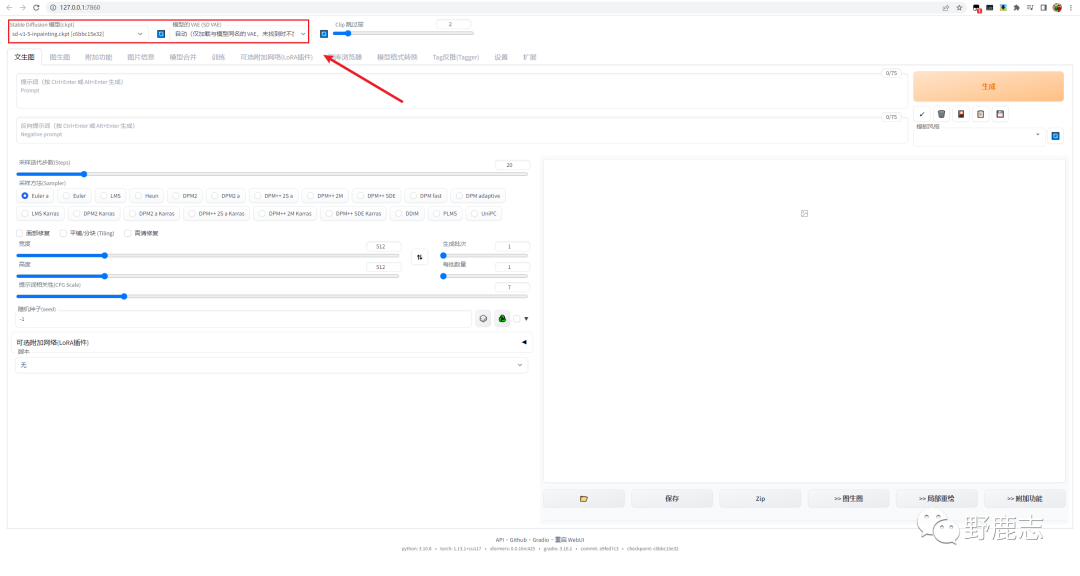Select the PLMS sampler
The image size is (1080, 576).
pyautogui.click(x=444, y=214)
